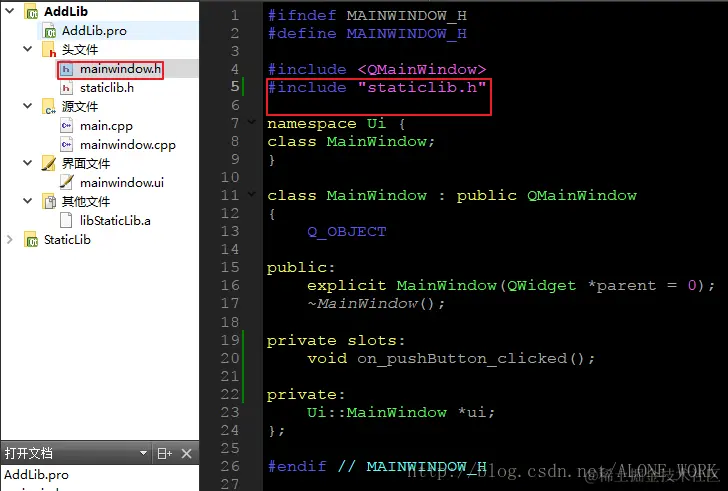Open main.cpp from the tree

click(106, 126)
